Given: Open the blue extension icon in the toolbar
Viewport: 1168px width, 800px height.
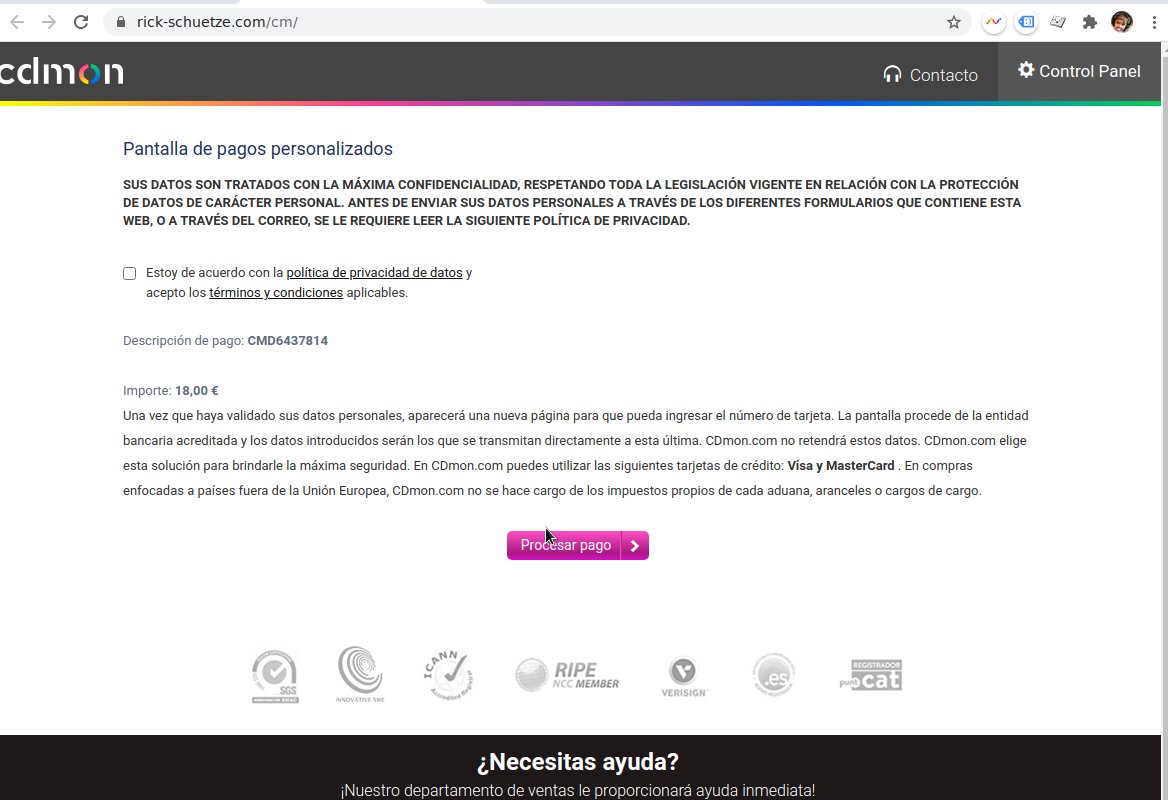Looking at the screenshot, I should click(x=1026, y=22).
